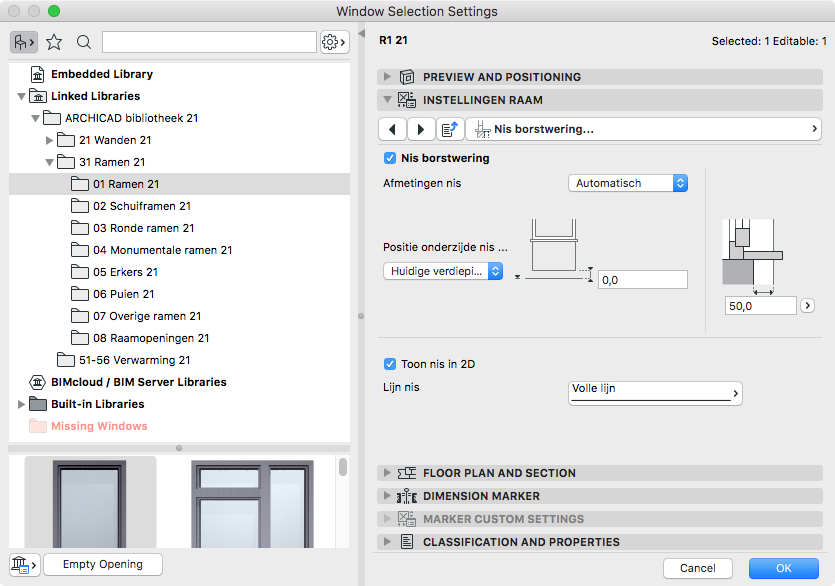The height and width of the screenshot is (586, 835).
Task: Expand the Floor Plan and Section panel
Action: [387, 473]
